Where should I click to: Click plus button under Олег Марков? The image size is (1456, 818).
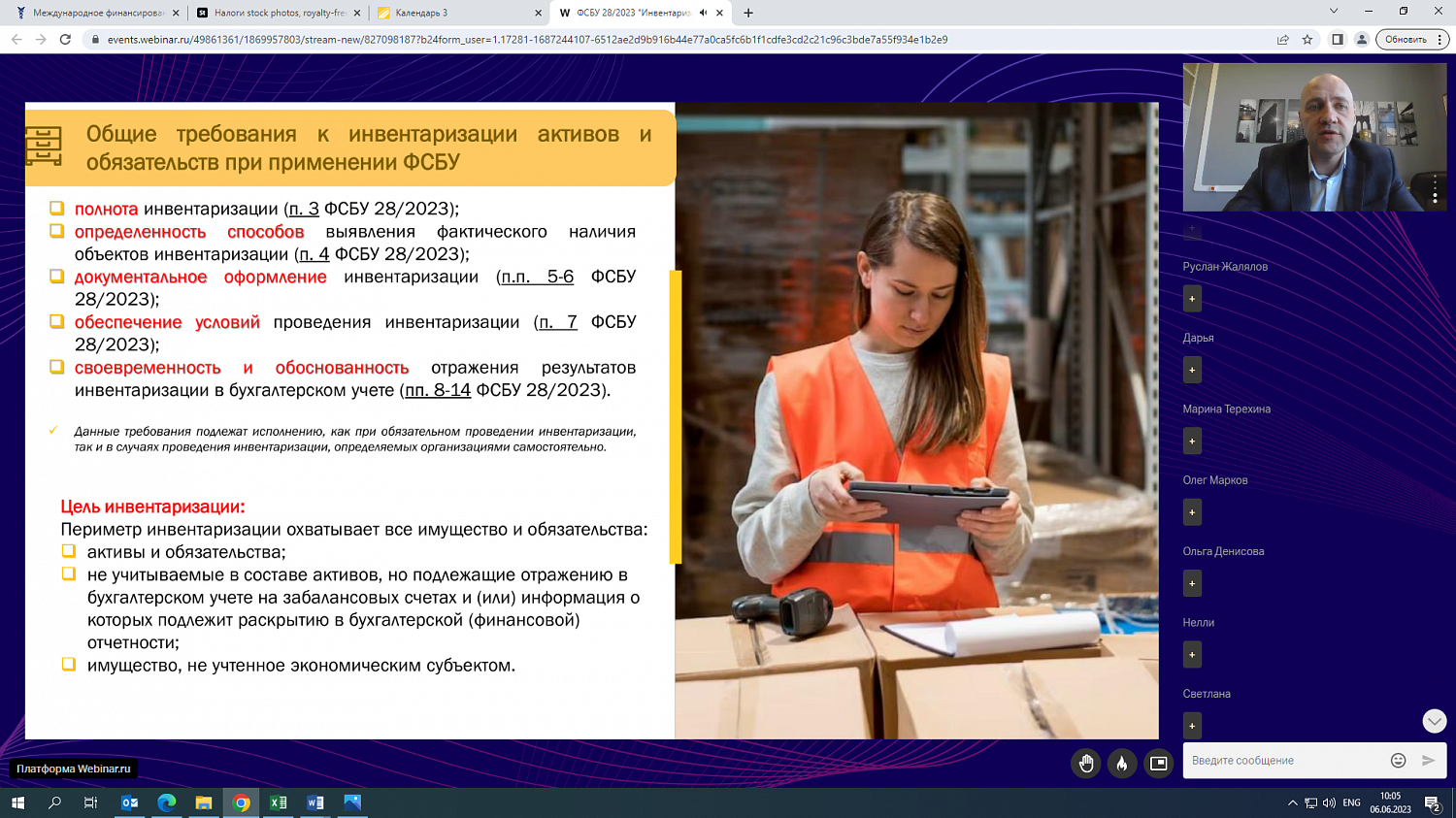click(1192, 512)
